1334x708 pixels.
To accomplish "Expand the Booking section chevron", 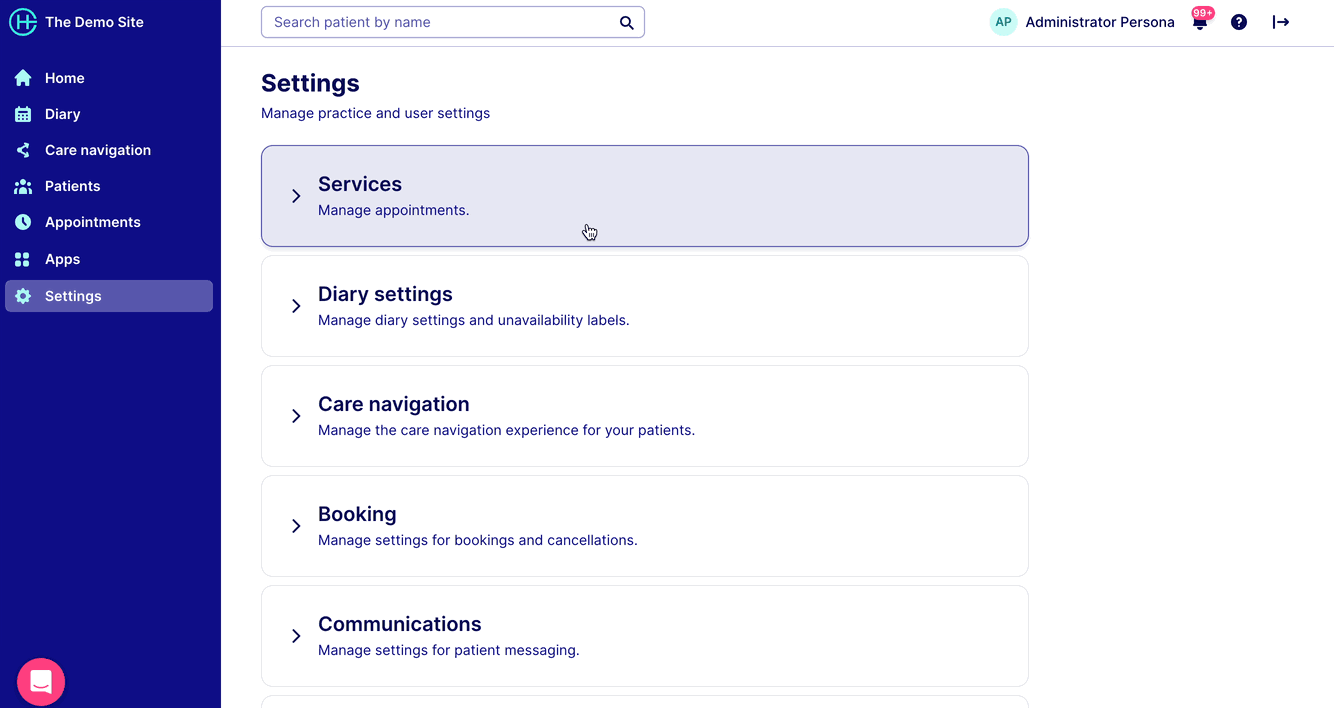I will click(x=296, y=526).
